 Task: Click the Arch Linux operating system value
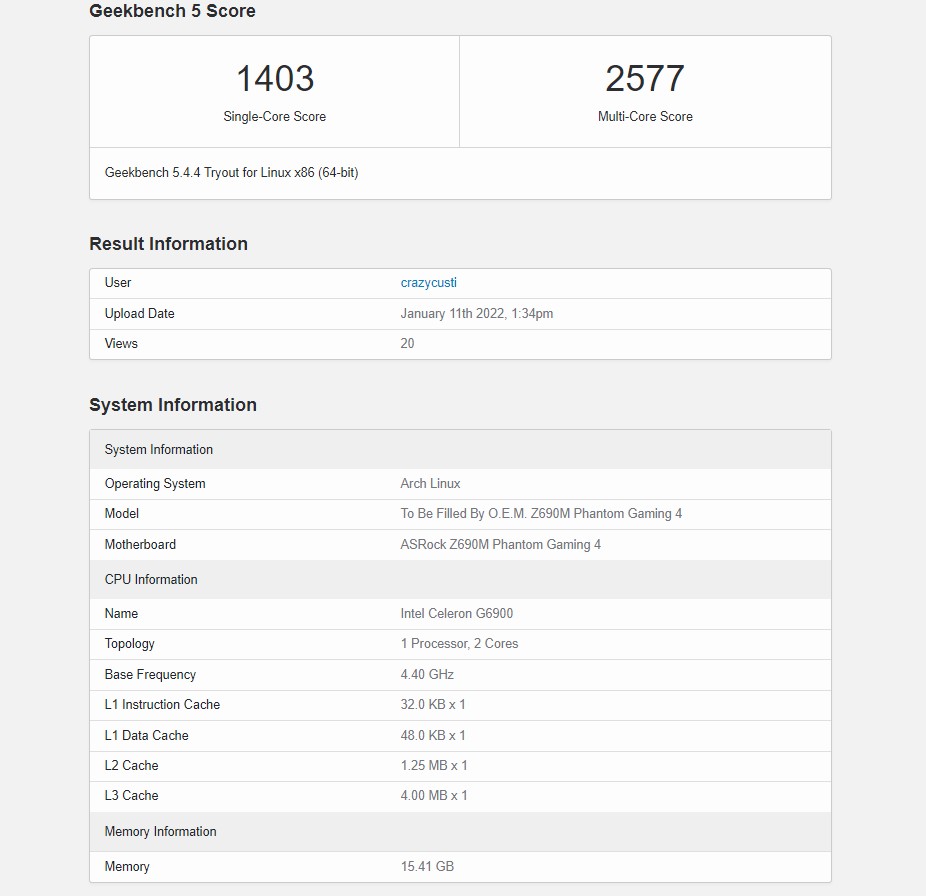pos(430,484)
